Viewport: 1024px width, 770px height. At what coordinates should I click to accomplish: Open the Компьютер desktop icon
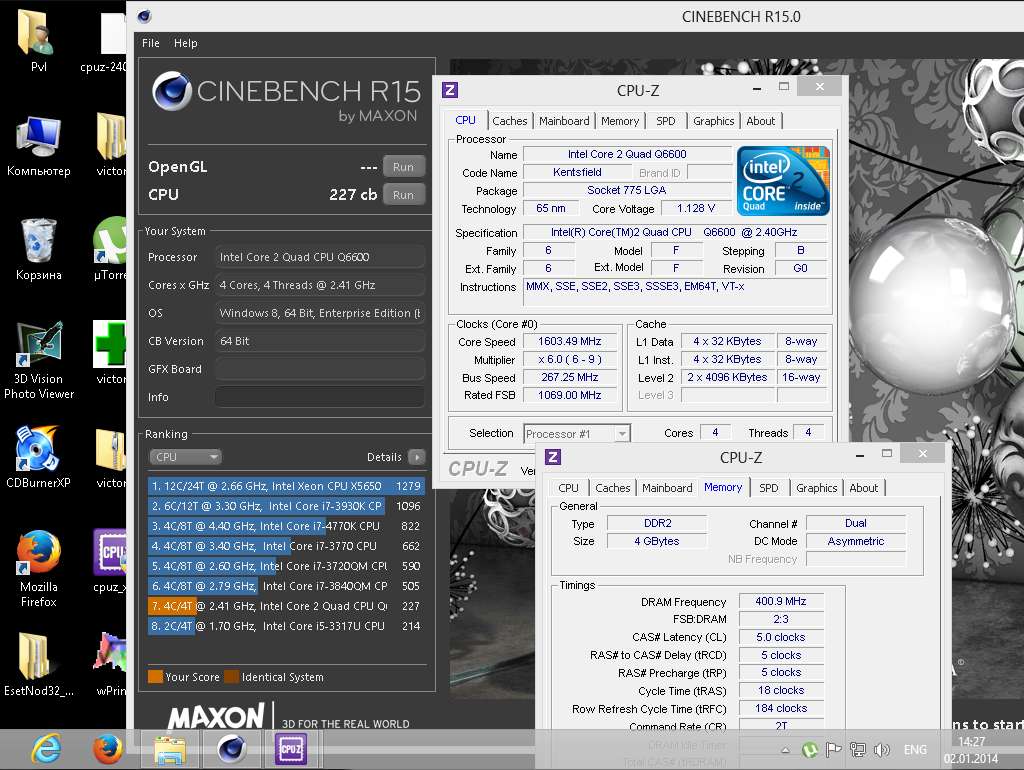(x=39, y=147)
